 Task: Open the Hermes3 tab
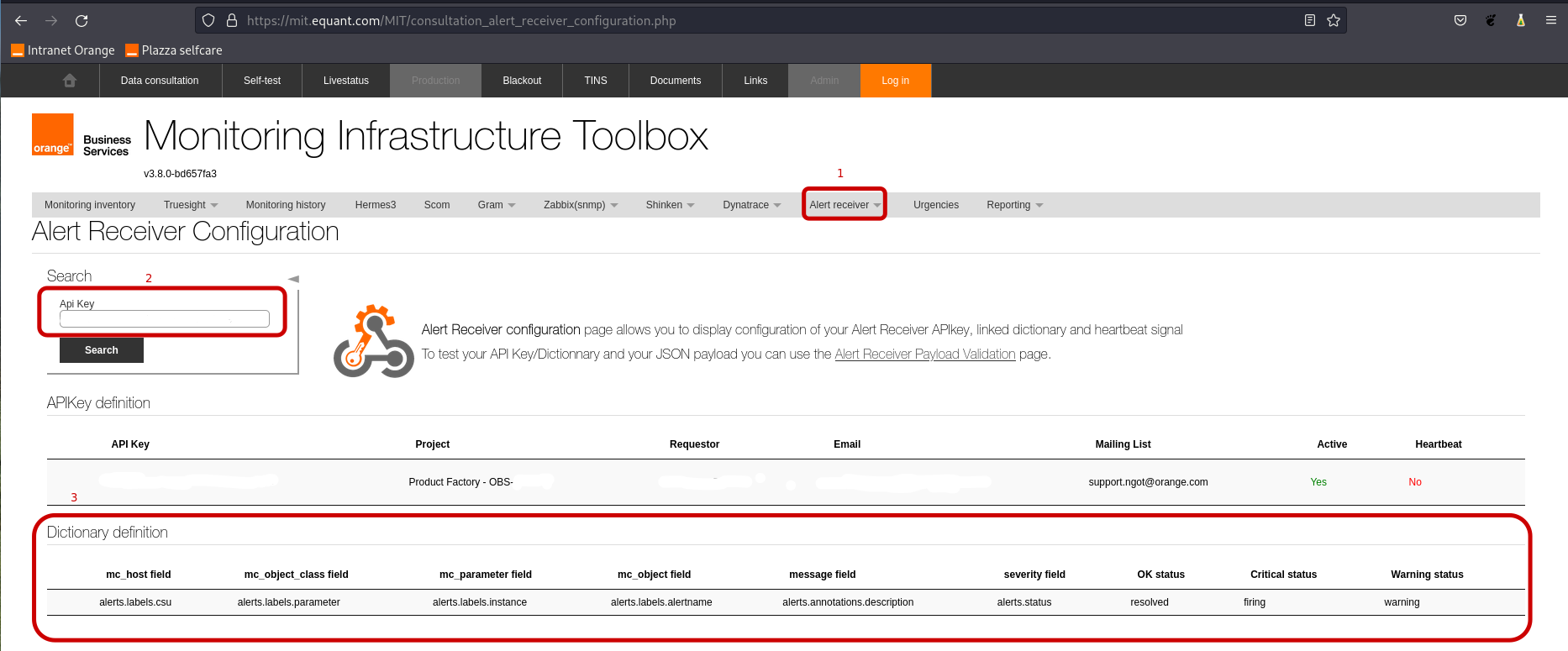tap(376, 205)
